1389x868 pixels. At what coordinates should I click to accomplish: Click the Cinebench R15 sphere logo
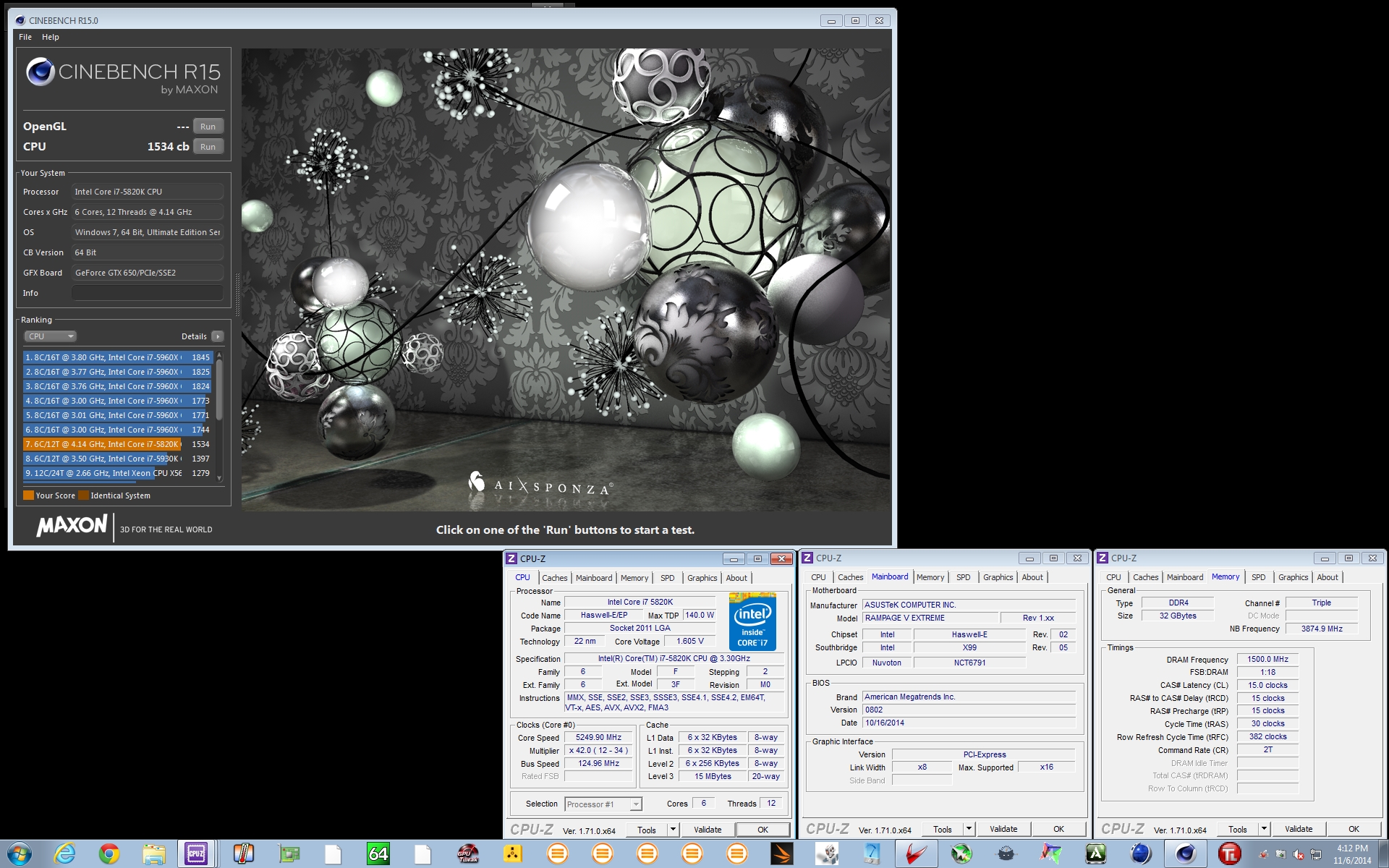point(41,72)
